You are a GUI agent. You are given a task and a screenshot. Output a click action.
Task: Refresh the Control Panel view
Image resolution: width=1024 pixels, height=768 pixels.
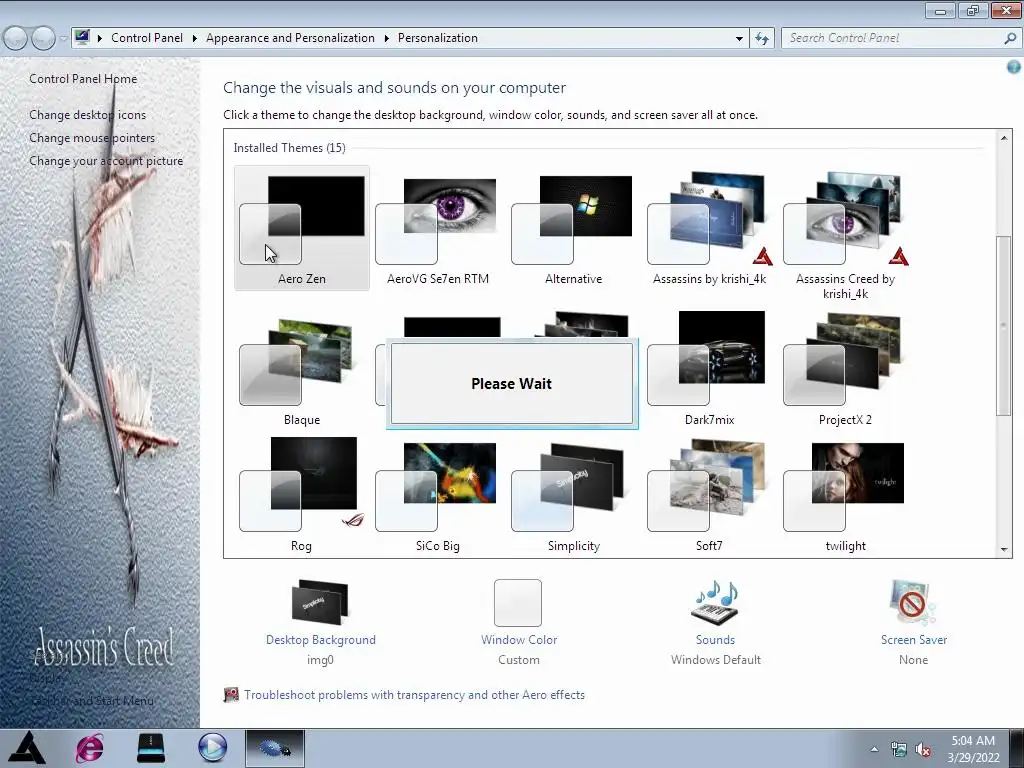762,39
